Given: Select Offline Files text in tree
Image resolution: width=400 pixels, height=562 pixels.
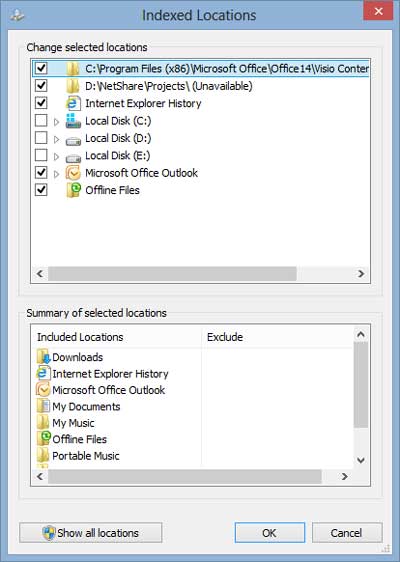Looking at the screenshot, I should (112, 190).
